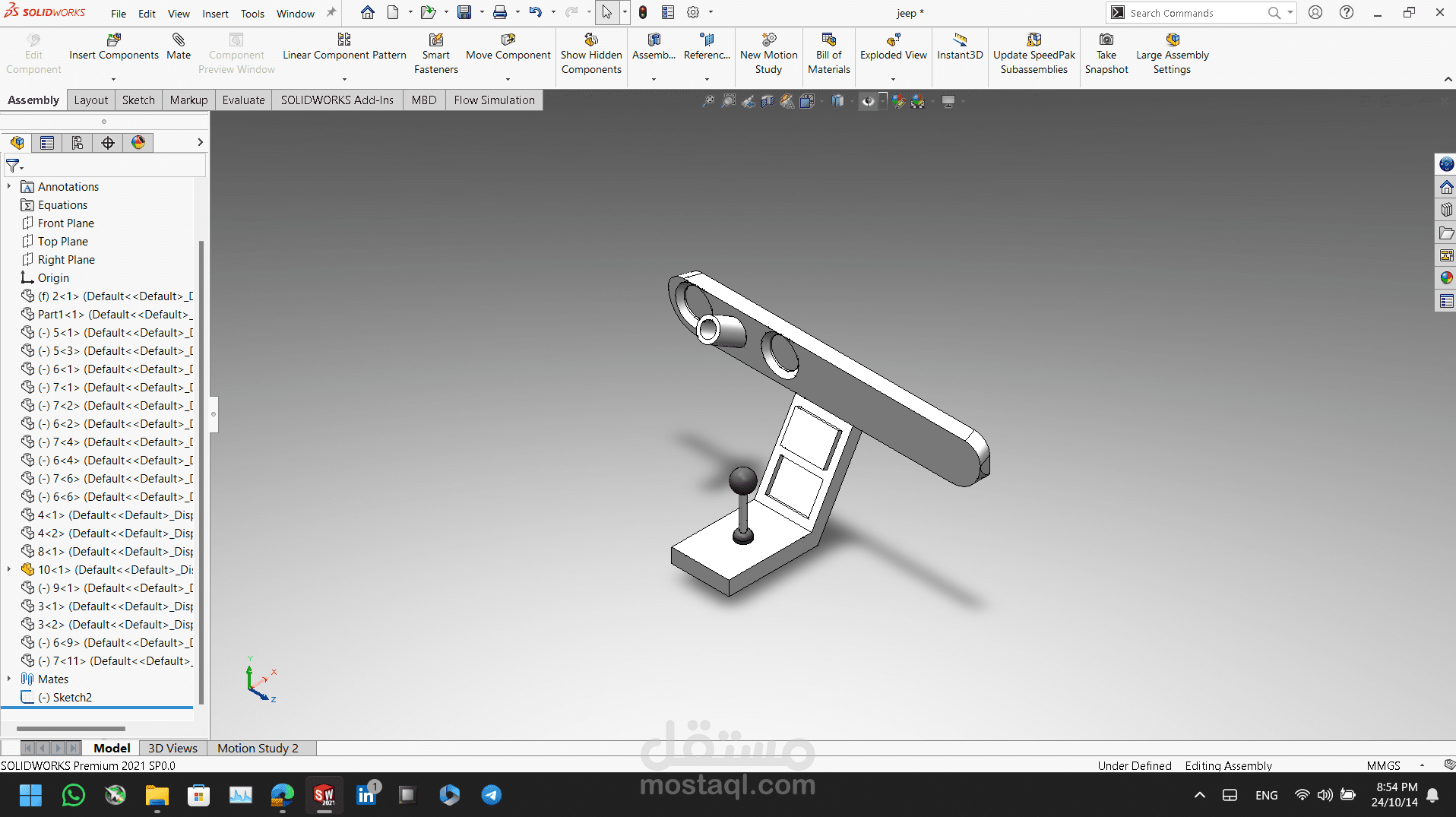Open the Assembly Features dropdown arrow
Viewport: 1456px width, 817px height.
coord(654,79)
